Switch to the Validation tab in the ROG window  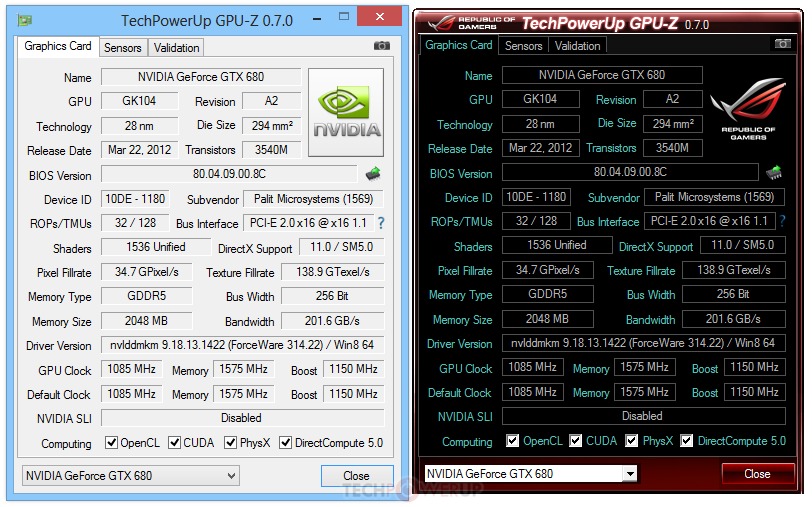point(577,45)
